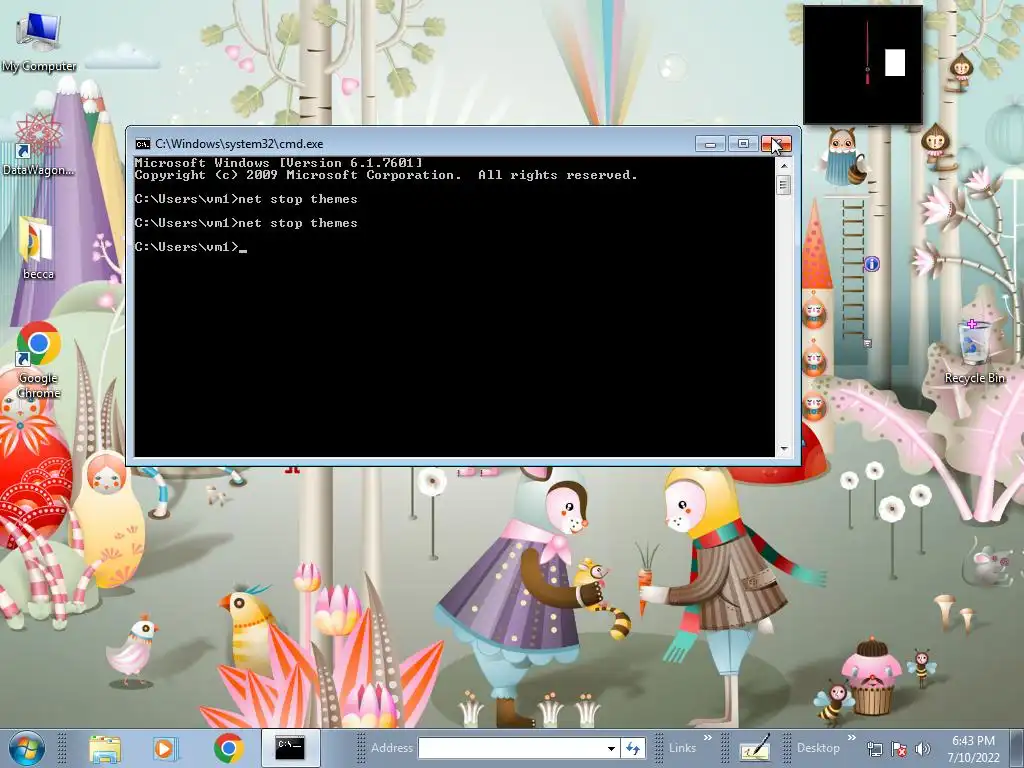Click the red needle in the black gadget
This screenshot has height=768, width=1024.
(867, 52)
